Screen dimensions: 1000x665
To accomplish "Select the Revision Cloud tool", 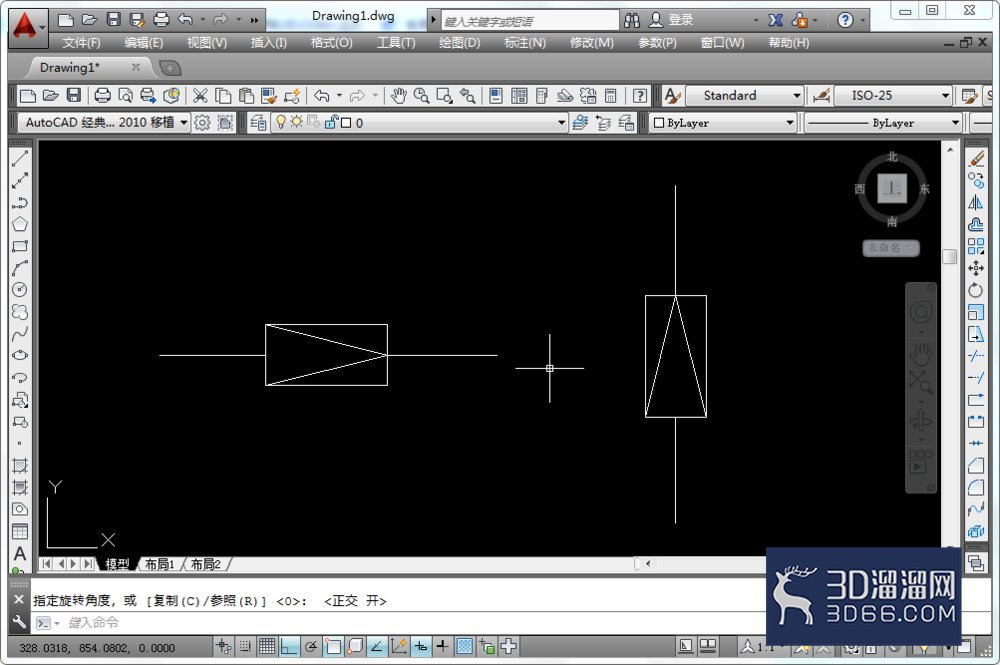I will click(x=20, y=312).
